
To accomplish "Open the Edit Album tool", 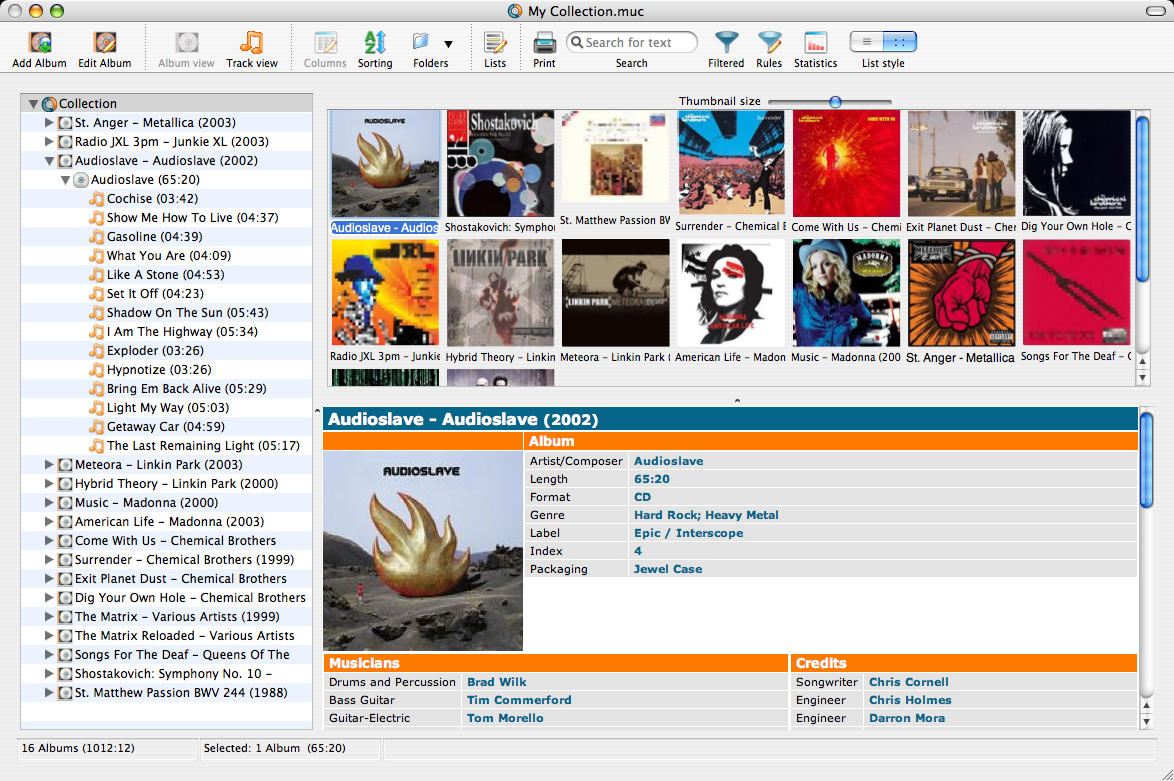I will click(x=105, y=43).
